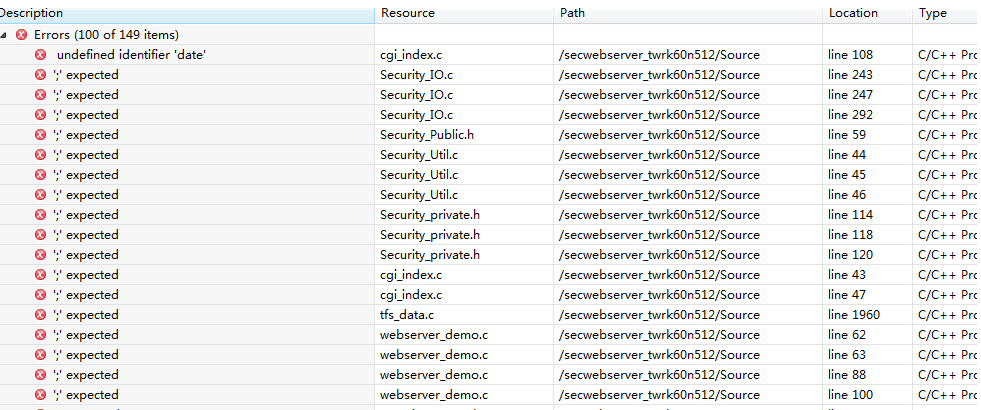Click error icon on Security_Util.c line 44 row

pyautogui.click(x=41, y=155)
